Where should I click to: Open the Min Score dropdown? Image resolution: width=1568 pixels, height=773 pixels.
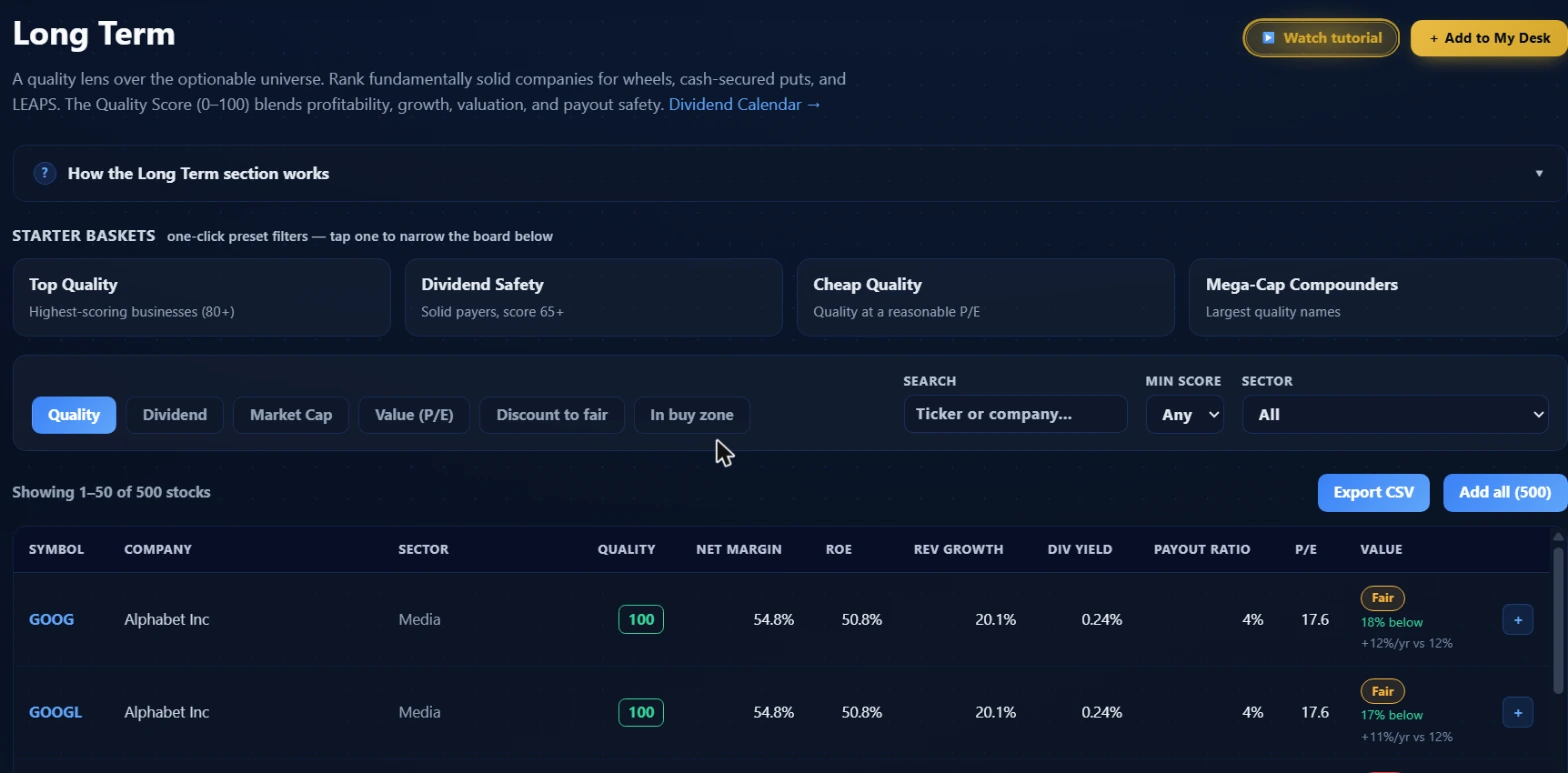coord(1185,414)
